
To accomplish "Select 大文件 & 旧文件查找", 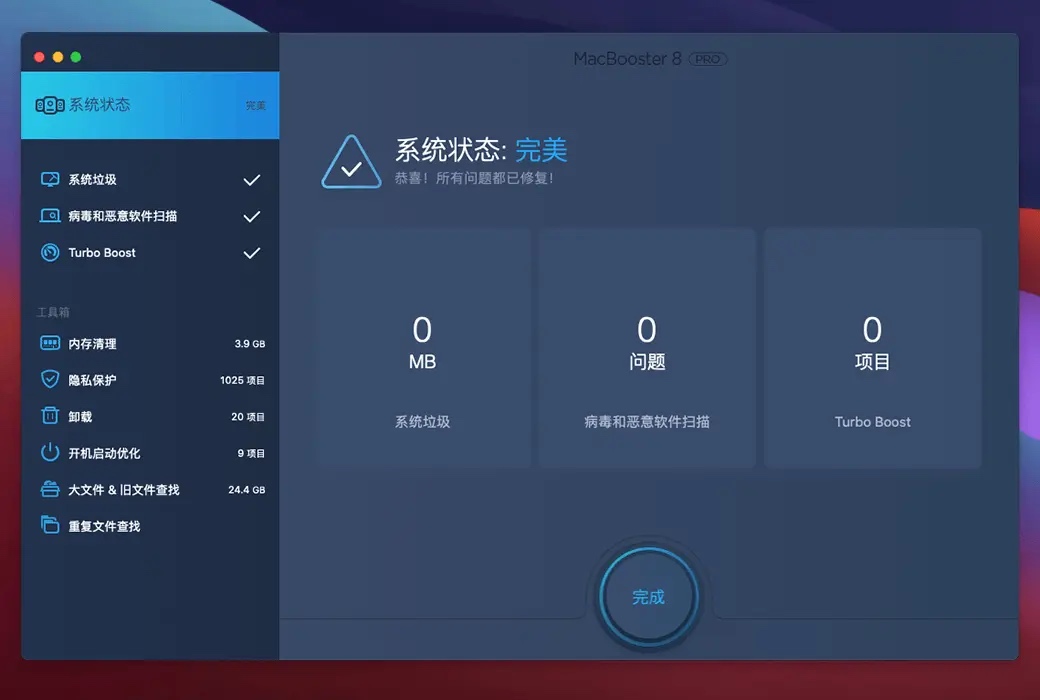I will pyautogui.click(x=150, y=490).
